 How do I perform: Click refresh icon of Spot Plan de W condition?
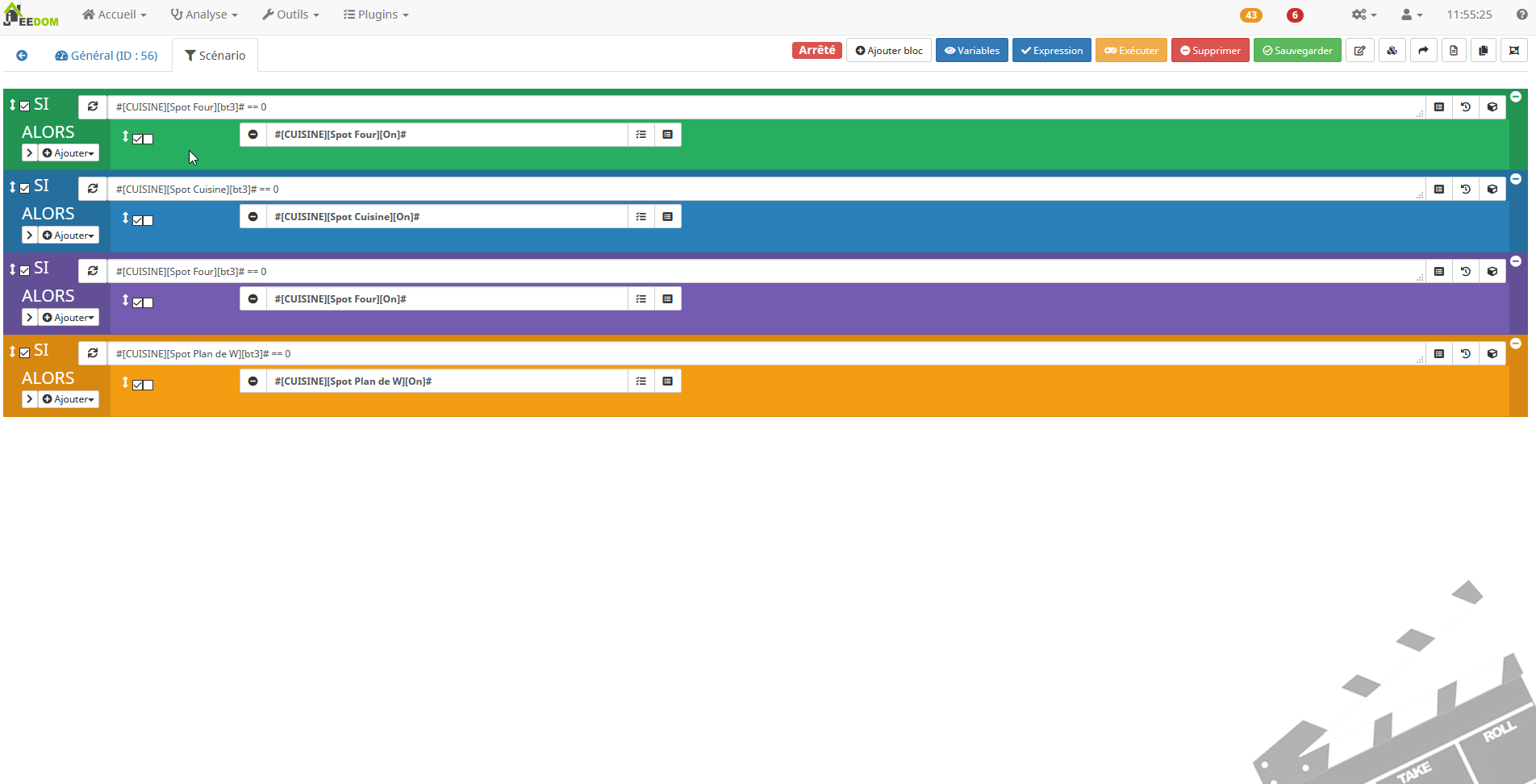tap(93, 353)
